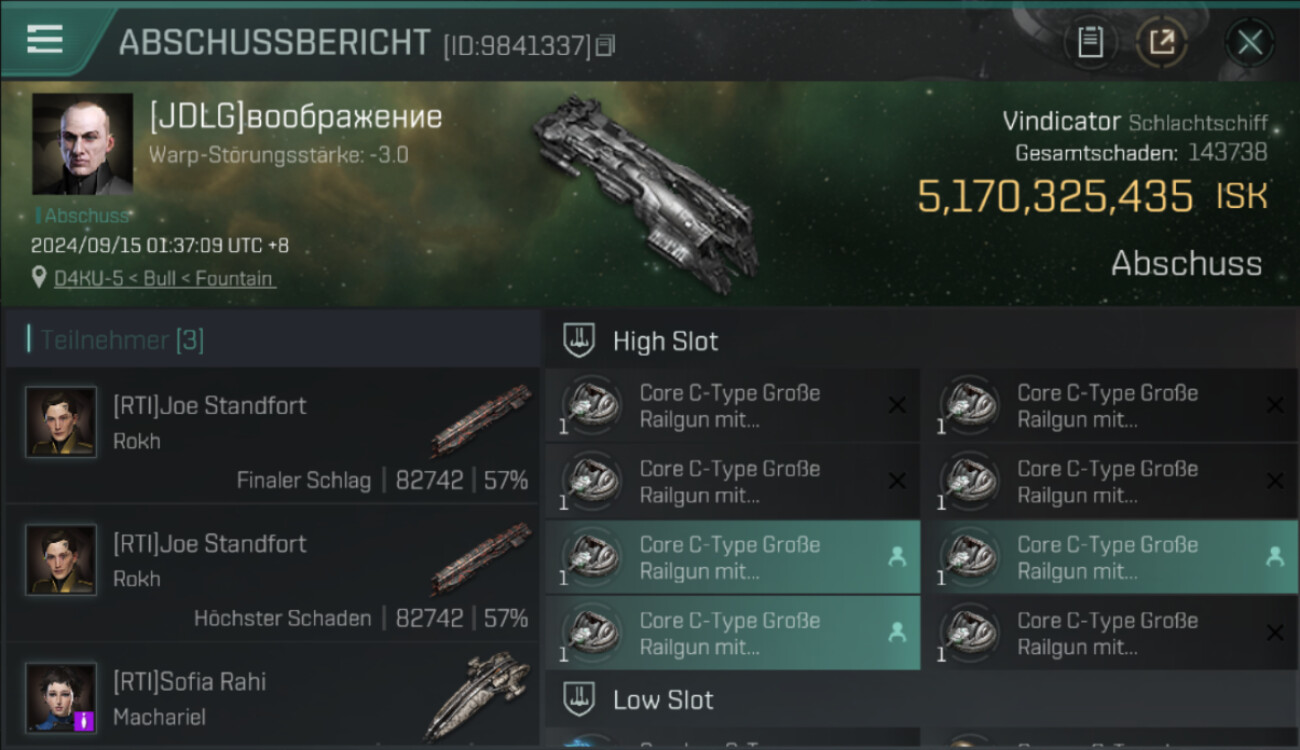Open the hamburger menu icon
1300x750 pixels.
tap(45, 39)
